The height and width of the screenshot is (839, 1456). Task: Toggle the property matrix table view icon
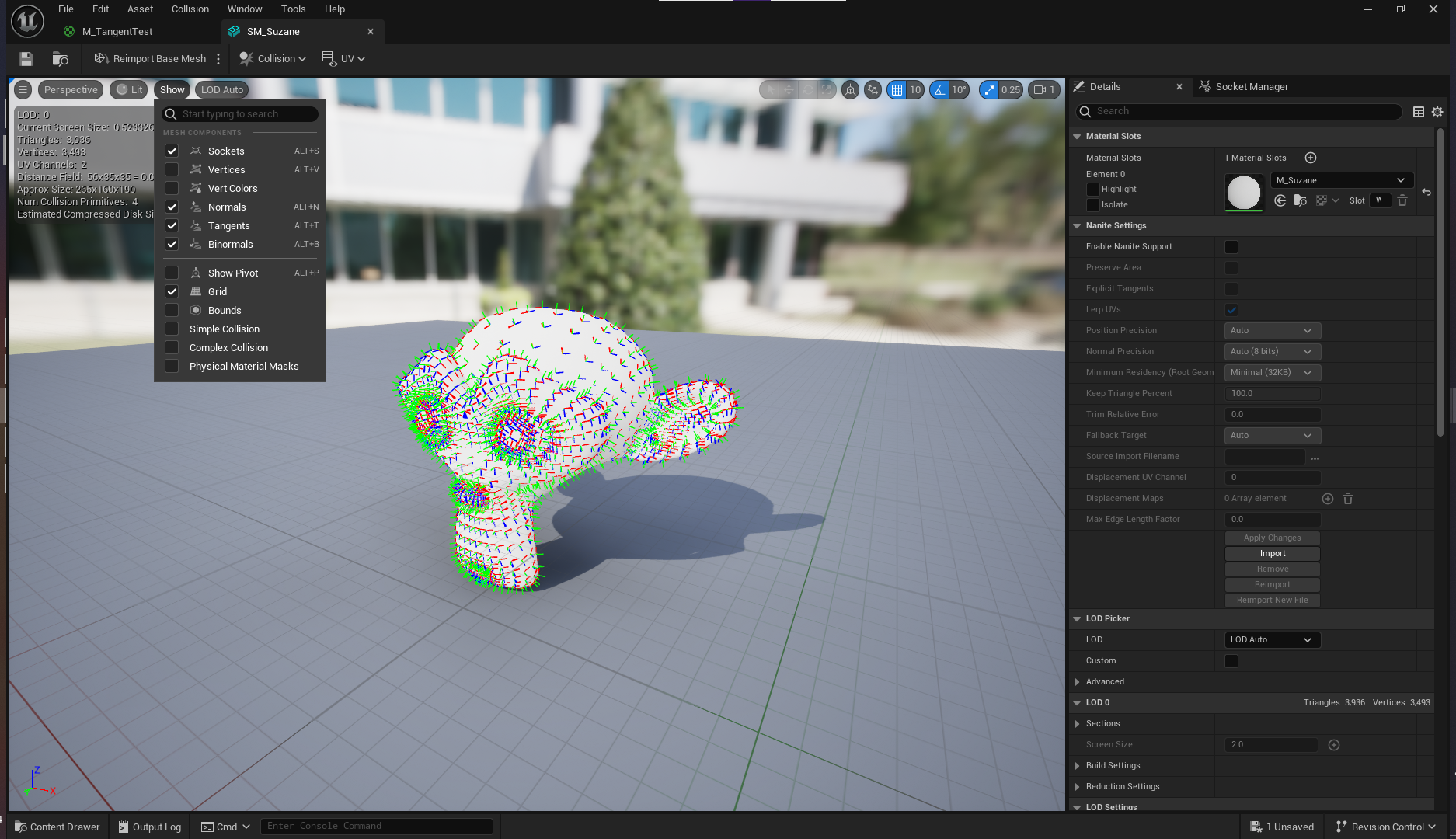click(x=1419, y=112)
